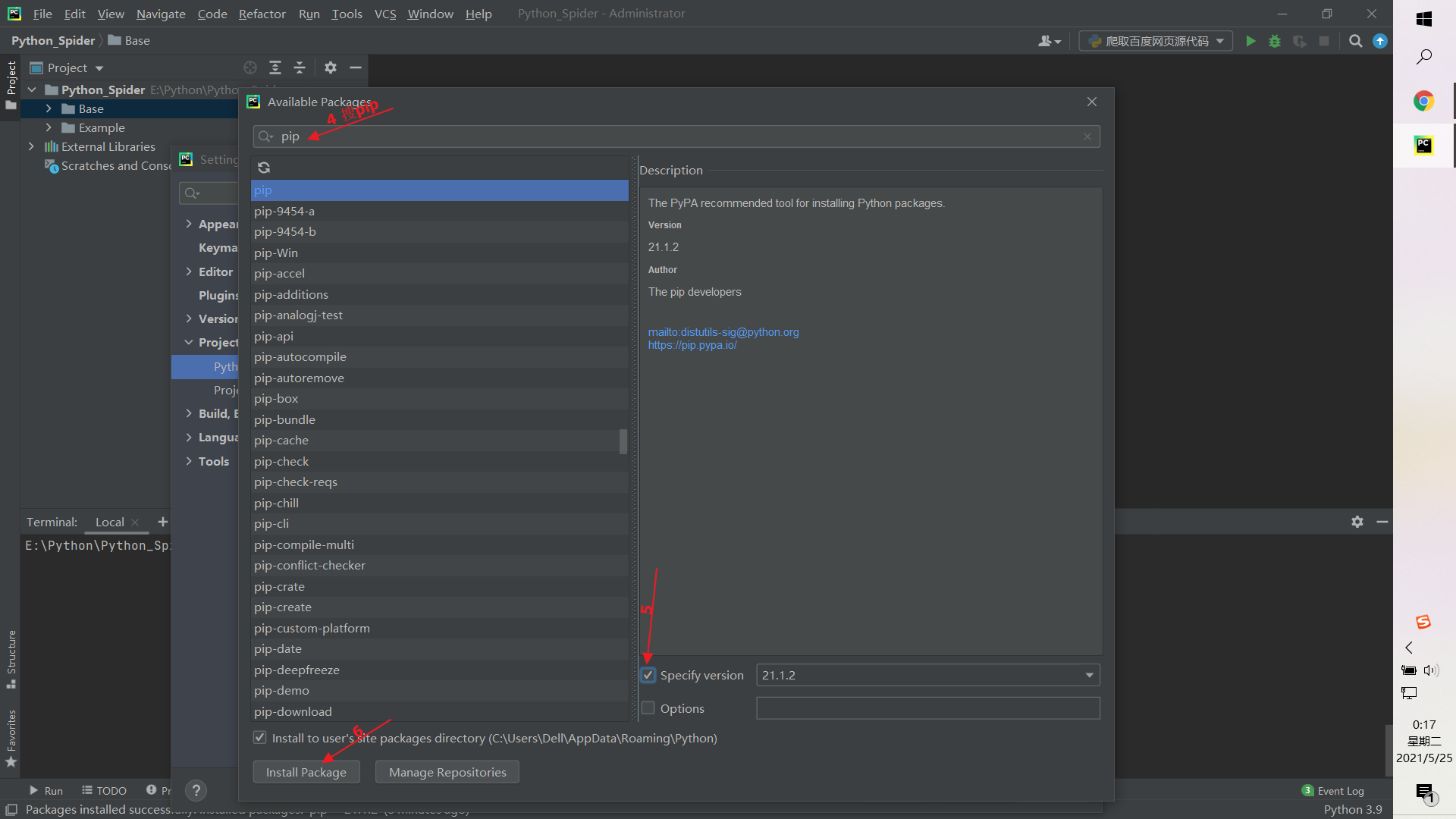Open the version 21.1.2 dropdown
The image size is (1456, 819).
1089,675
